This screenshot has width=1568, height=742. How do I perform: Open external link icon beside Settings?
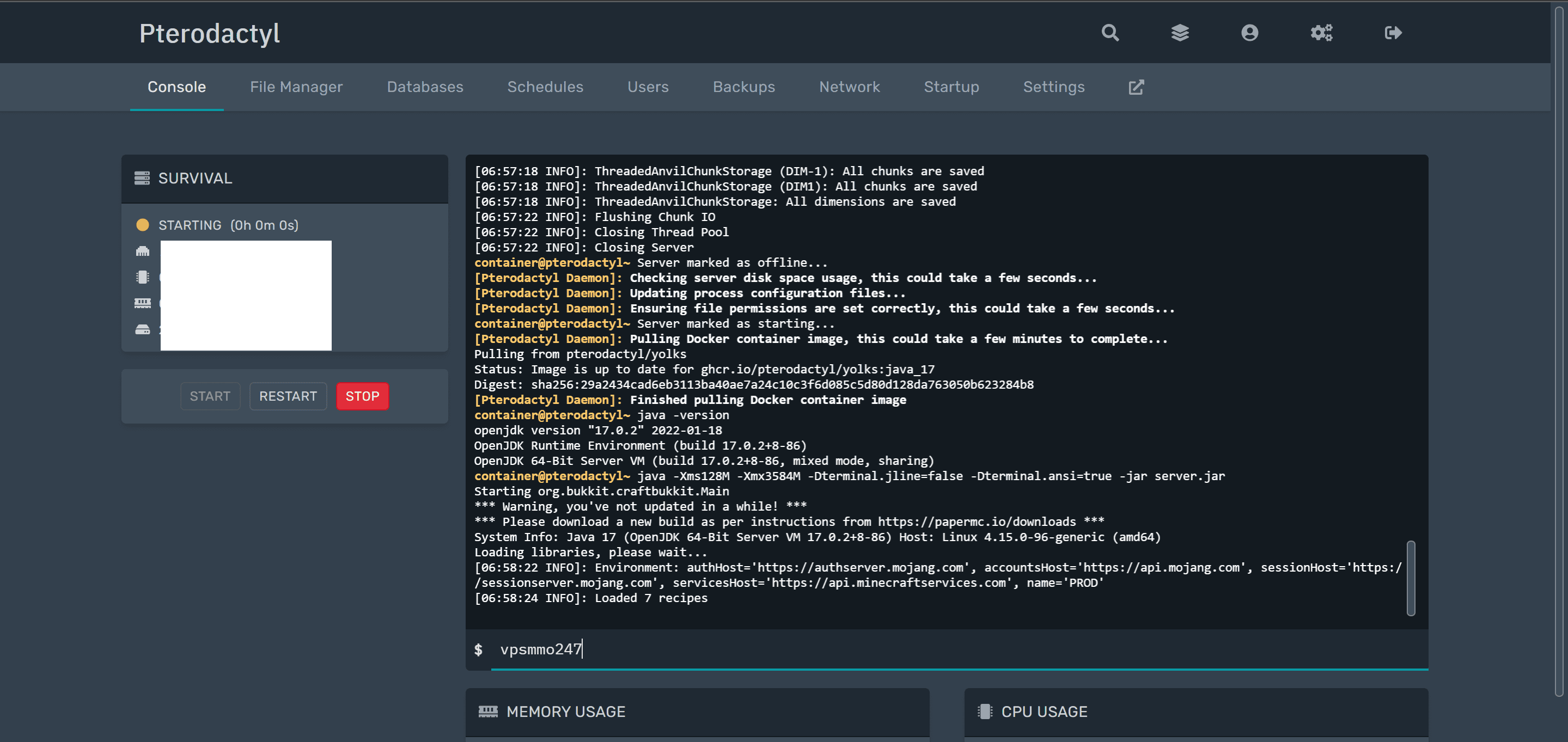tap(1136, 87)
